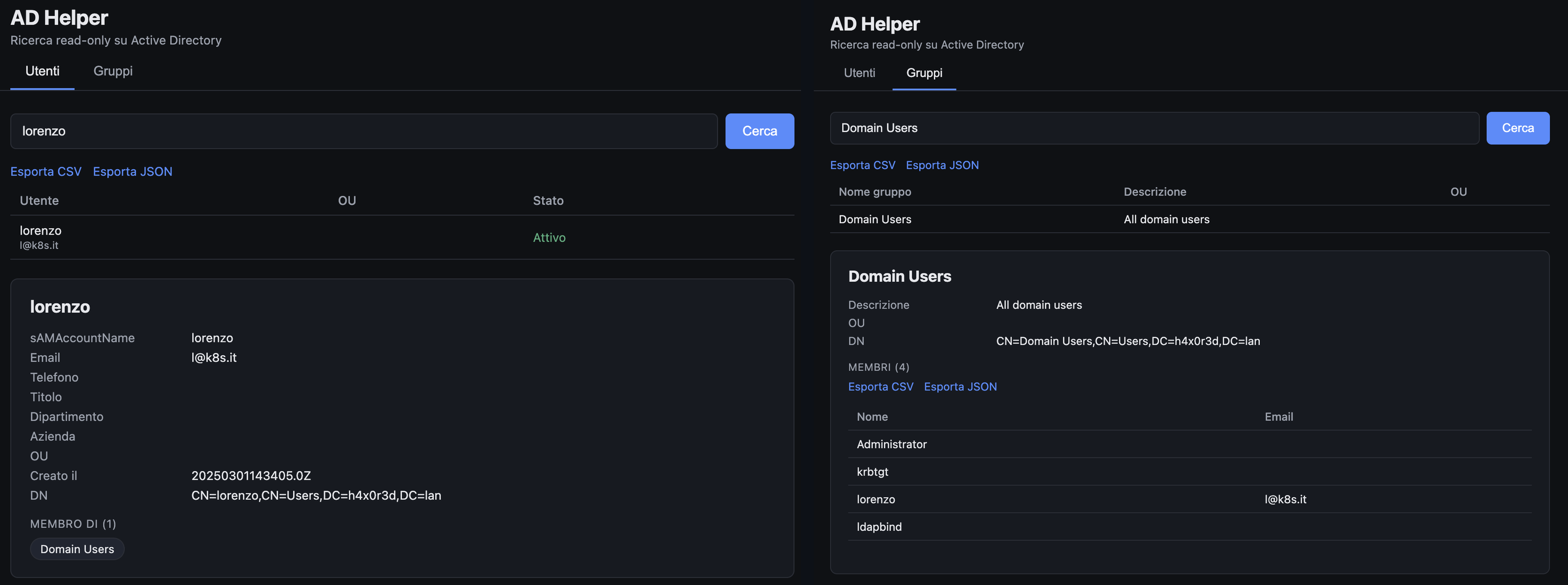
Task: Click the Domain Users heading in group detail card
Action: [x=899, y=277]
